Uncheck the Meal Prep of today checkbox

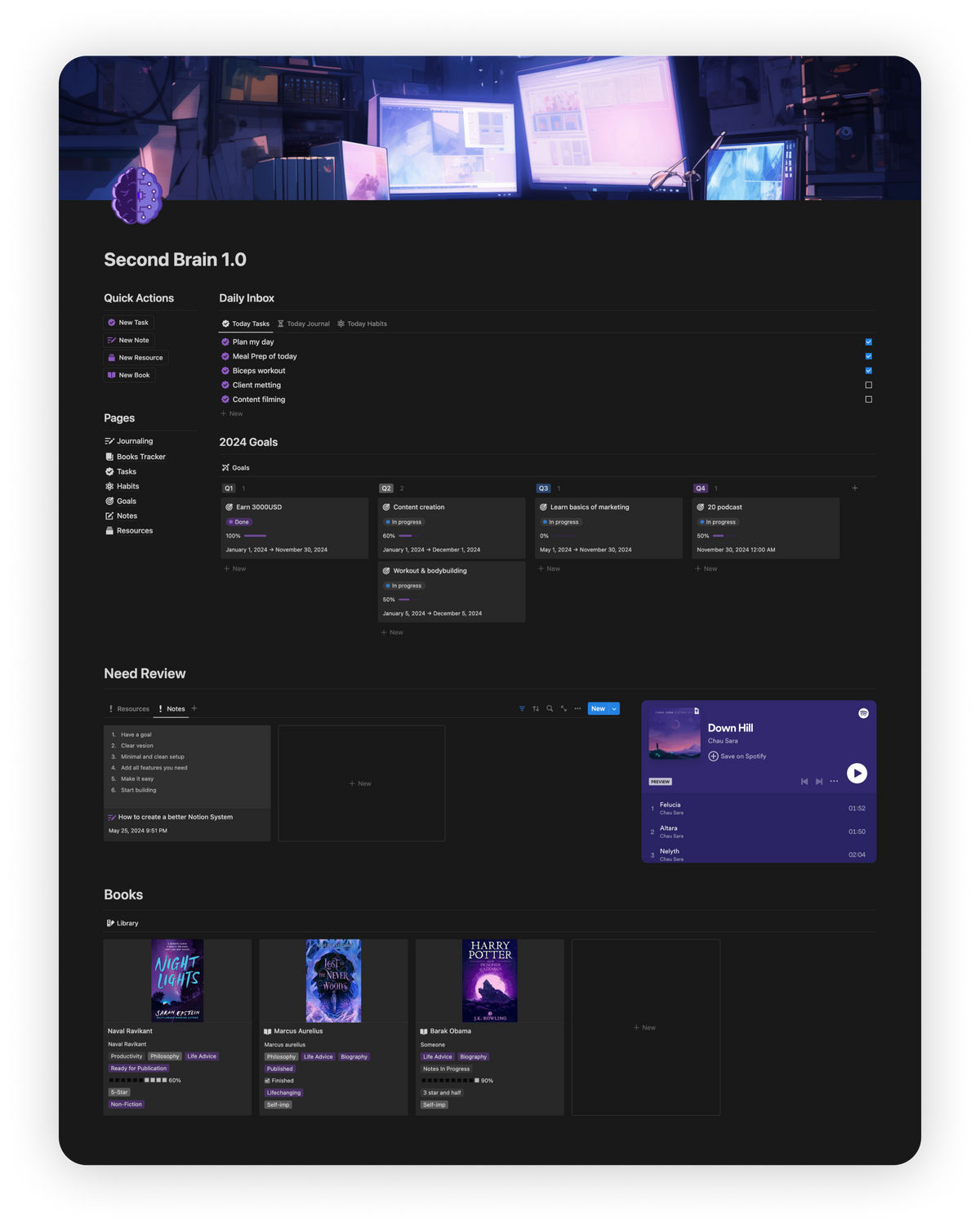(868, 356)
